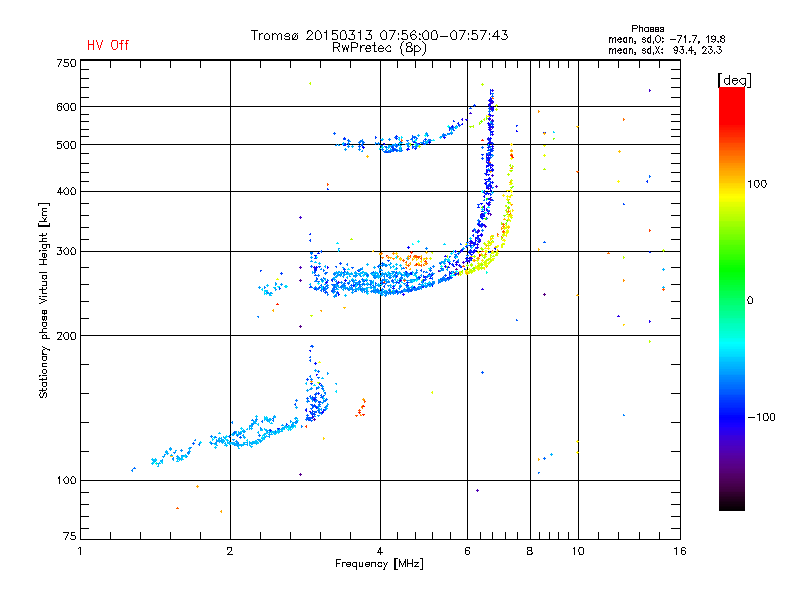Click the RwPretec (8p) subtitle
Image resolution: width=800 pixels, height=600 pixels.
pyautogui.click(x=379, y=48)
